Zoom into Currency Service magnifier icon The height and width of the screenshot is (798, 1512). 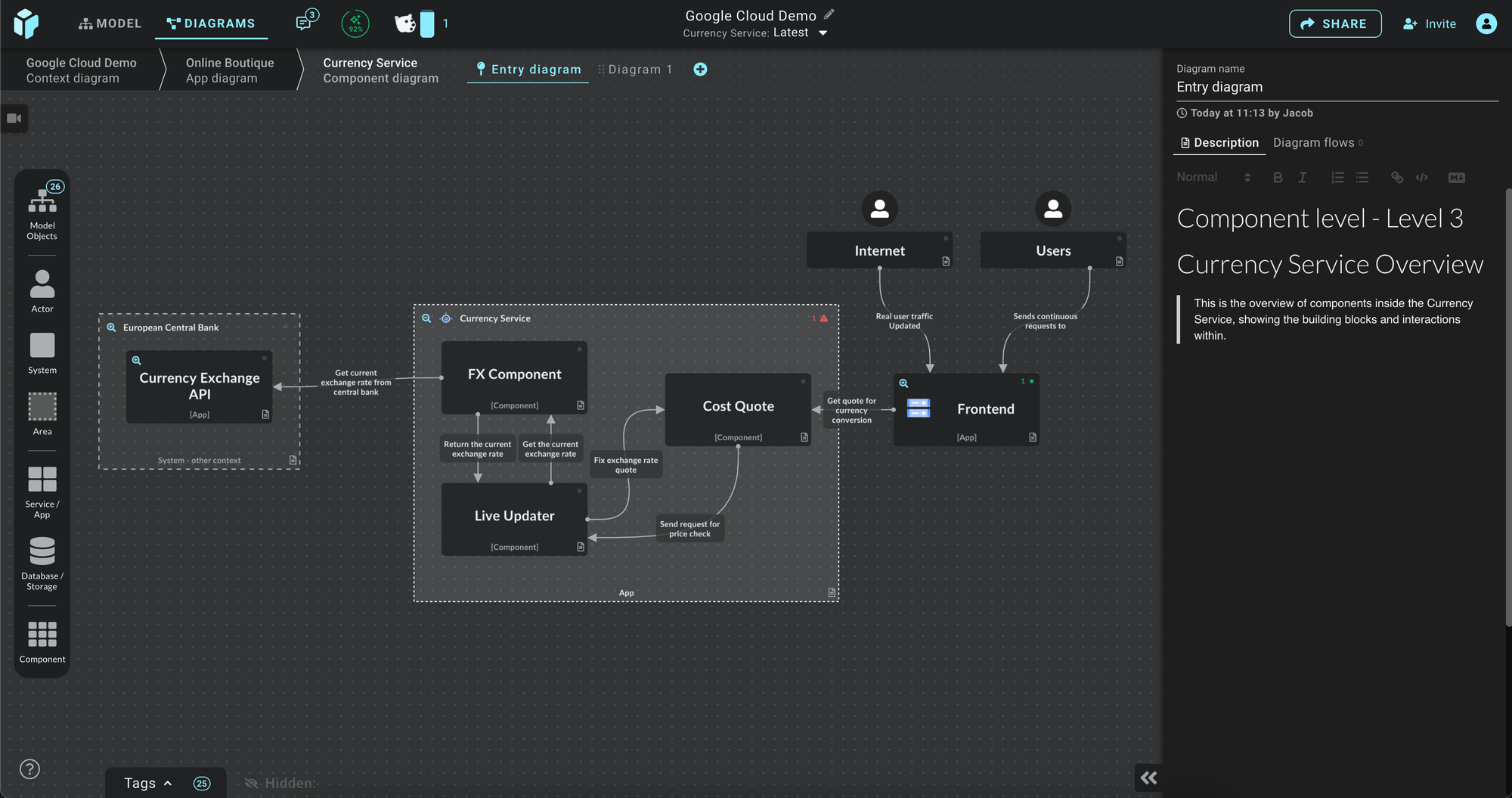click(426, 318)
